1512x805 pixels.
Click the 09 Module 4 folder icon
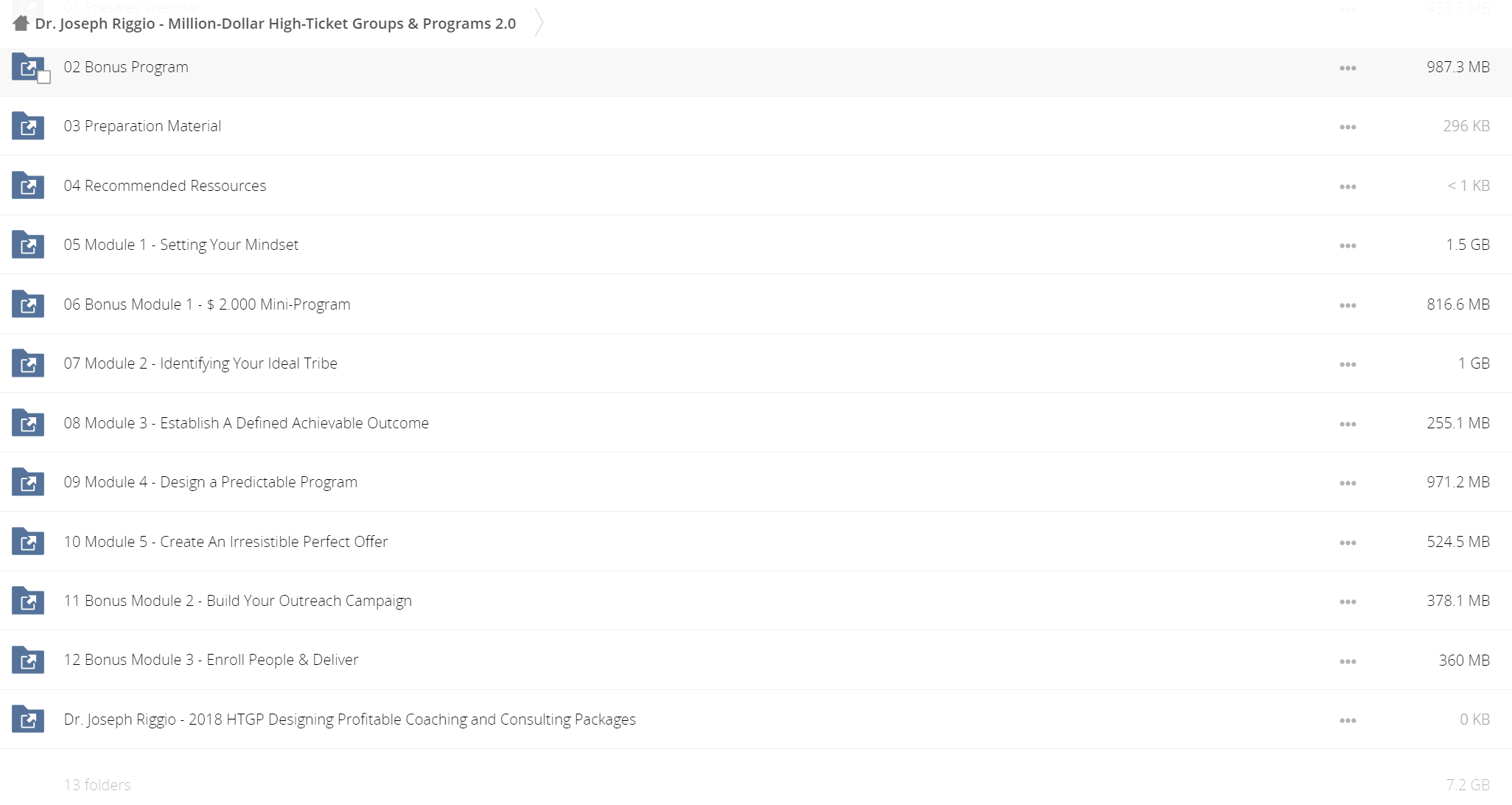27,482
